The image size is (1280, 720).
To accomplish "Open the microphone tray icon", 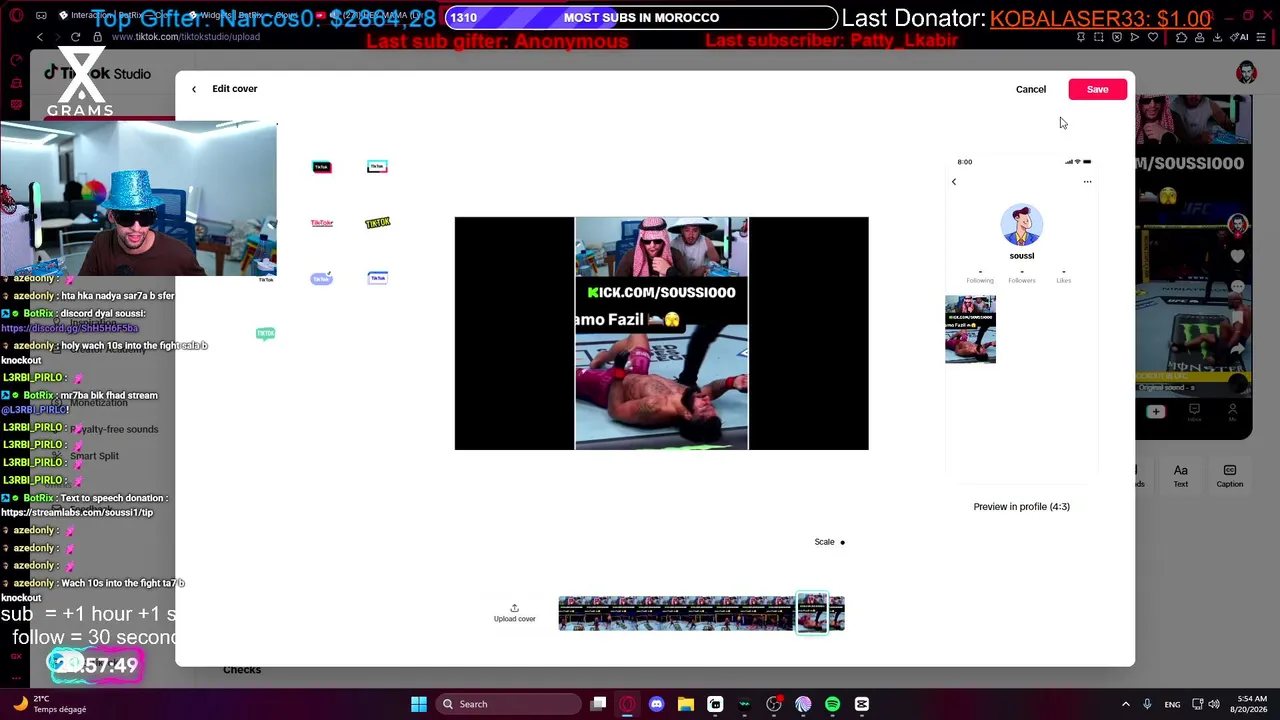I will coord(1147,704).
